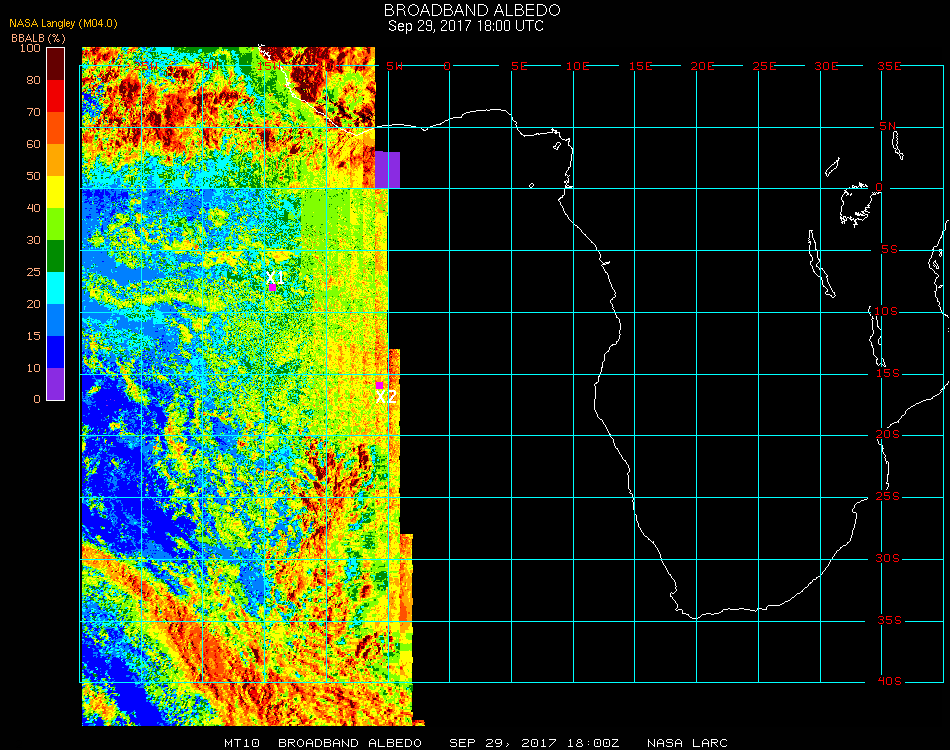Click the 25S latitude label
The width and height of the screenshot is (950, 750).
(889, 496)
